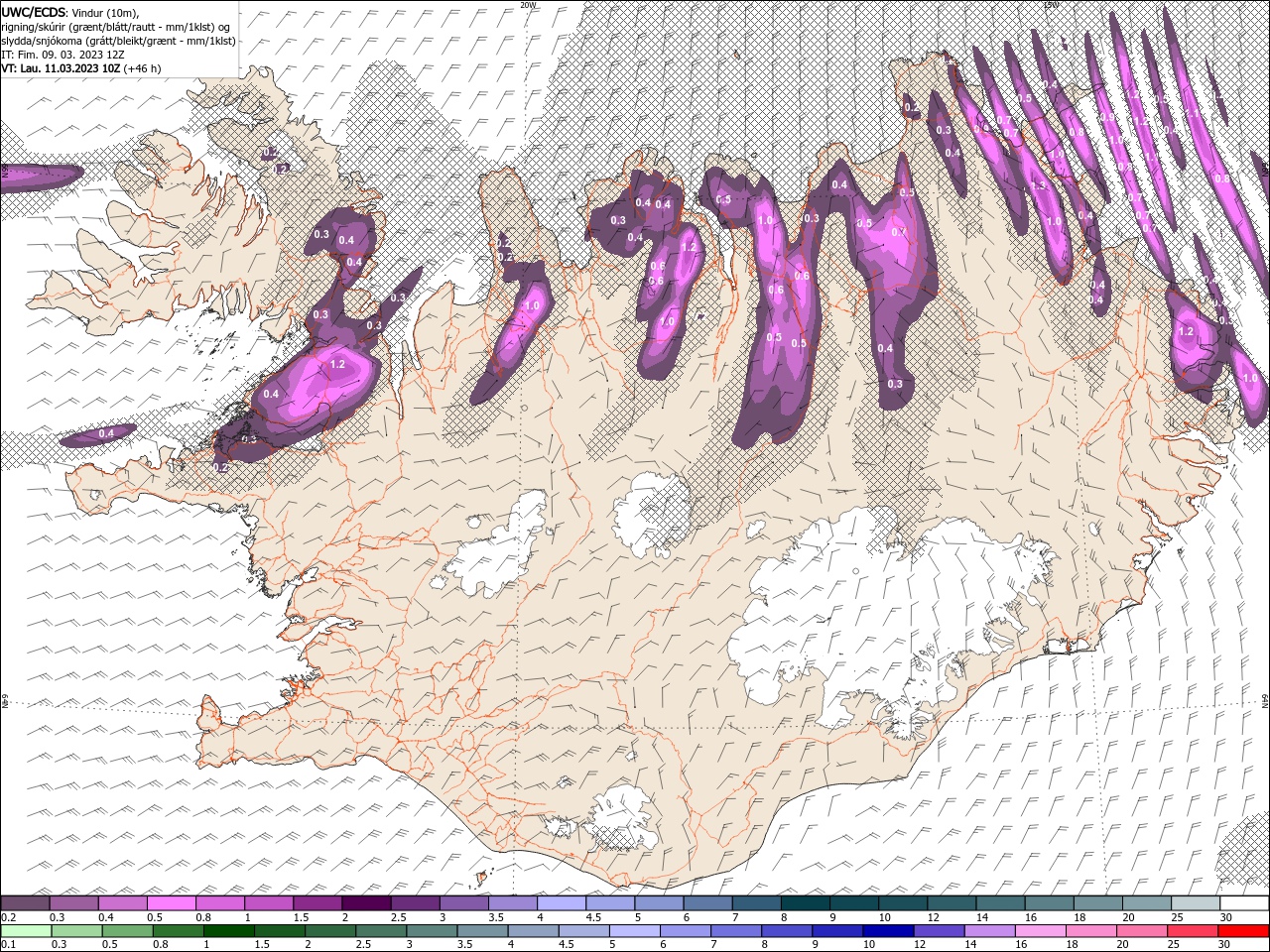Viewport: 1270px width, 952px height.
Task: Click lower legend swatch between 5 and 6
Action: [x=635, y=931]
